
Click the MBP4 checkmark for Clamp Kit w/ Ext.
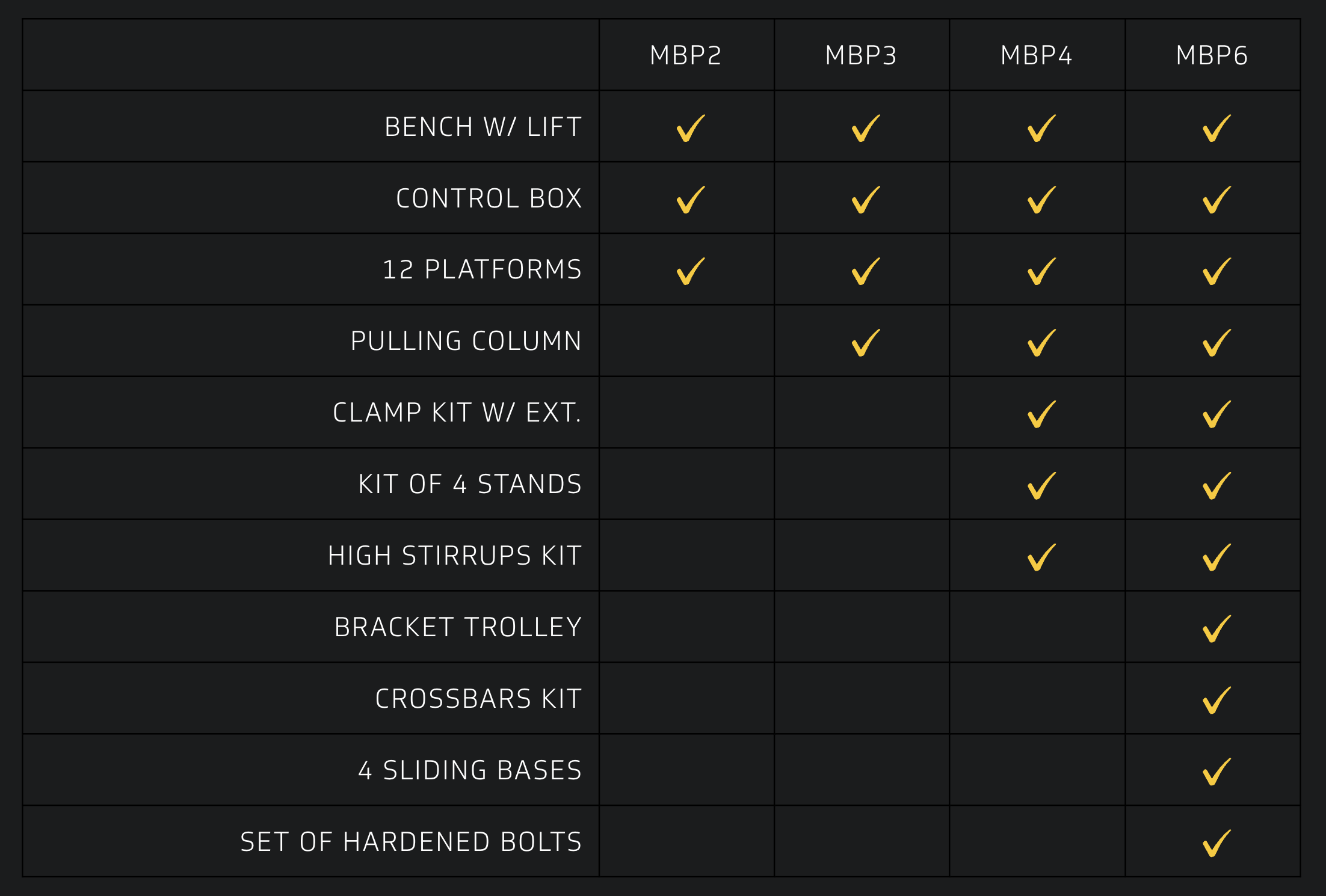coord(1041,414)
